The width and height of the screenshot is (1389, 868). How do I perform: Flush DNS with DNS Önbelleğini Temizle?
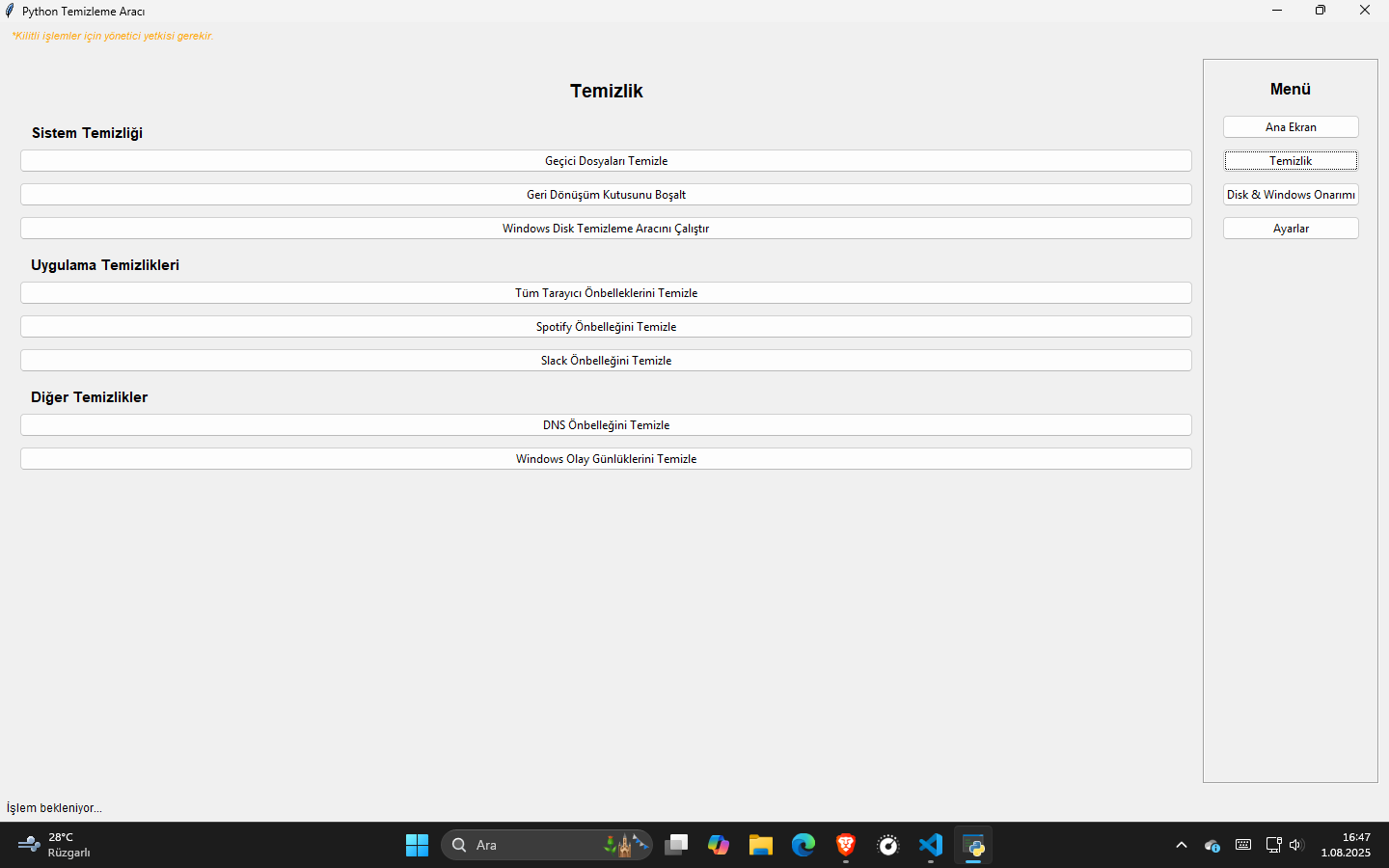click(x=606, y=425)
